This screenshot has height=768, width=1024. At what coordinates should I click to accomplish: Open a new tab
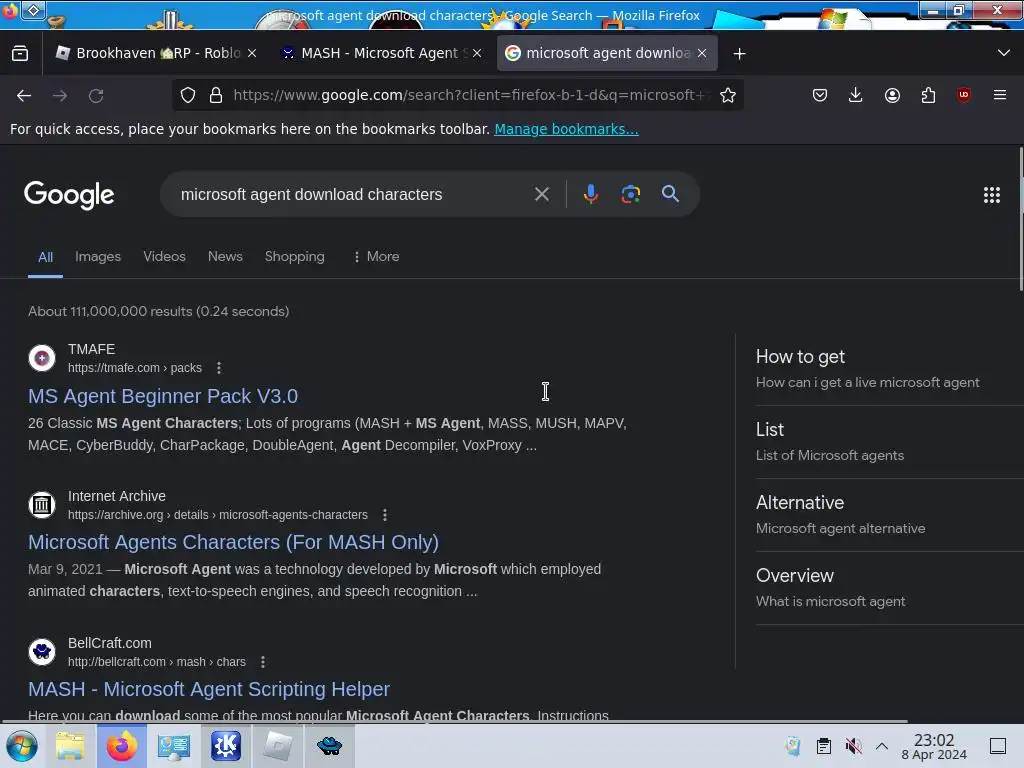tap(739, 54)
